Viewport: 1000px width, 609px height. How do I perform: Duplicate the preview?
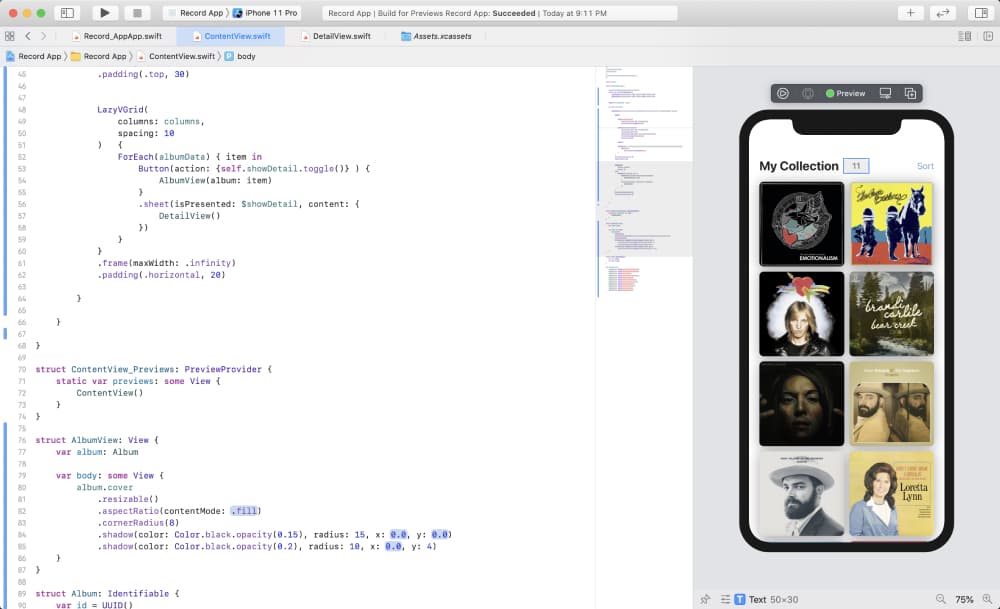[x=910, y=93]
